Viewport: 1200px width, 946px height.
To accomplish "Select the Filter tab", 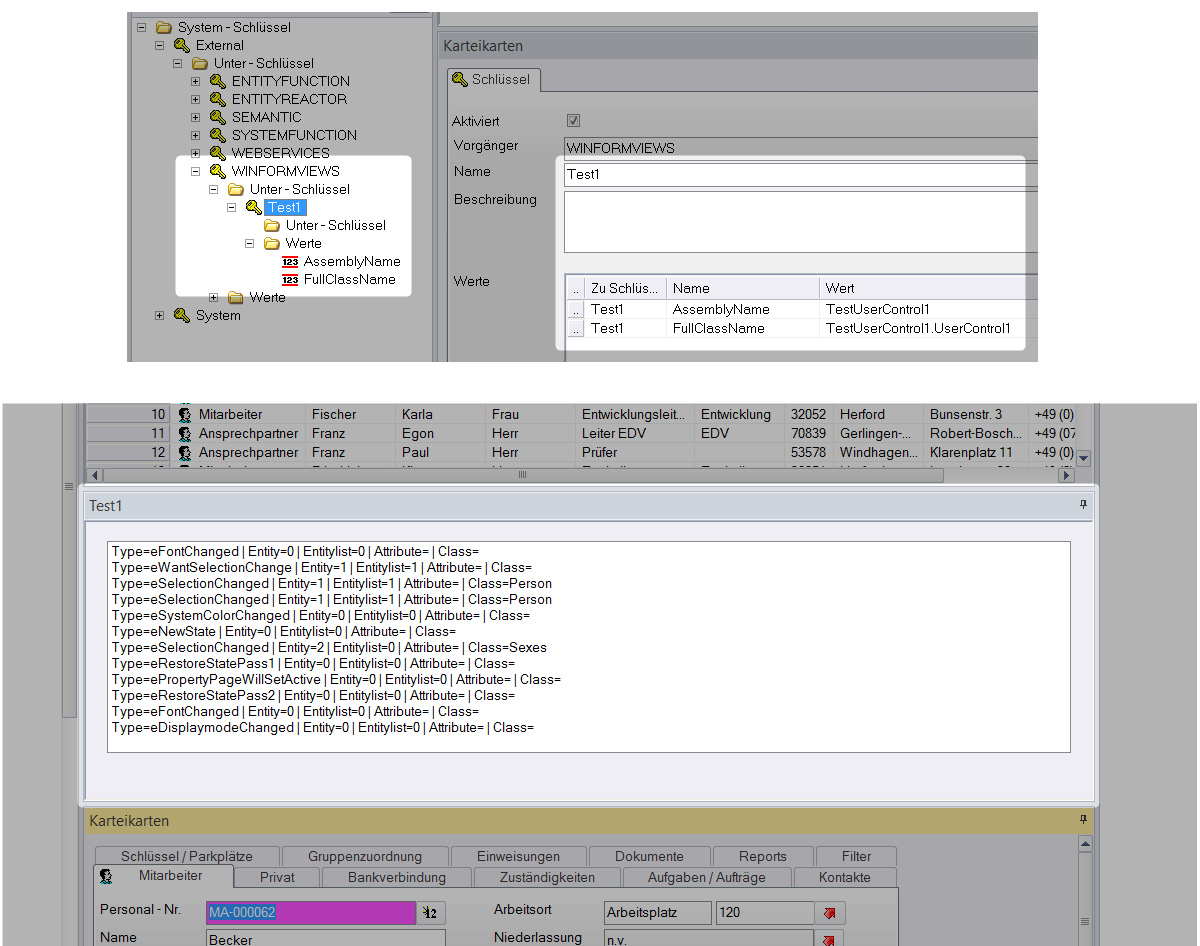I will coord(856,856).
